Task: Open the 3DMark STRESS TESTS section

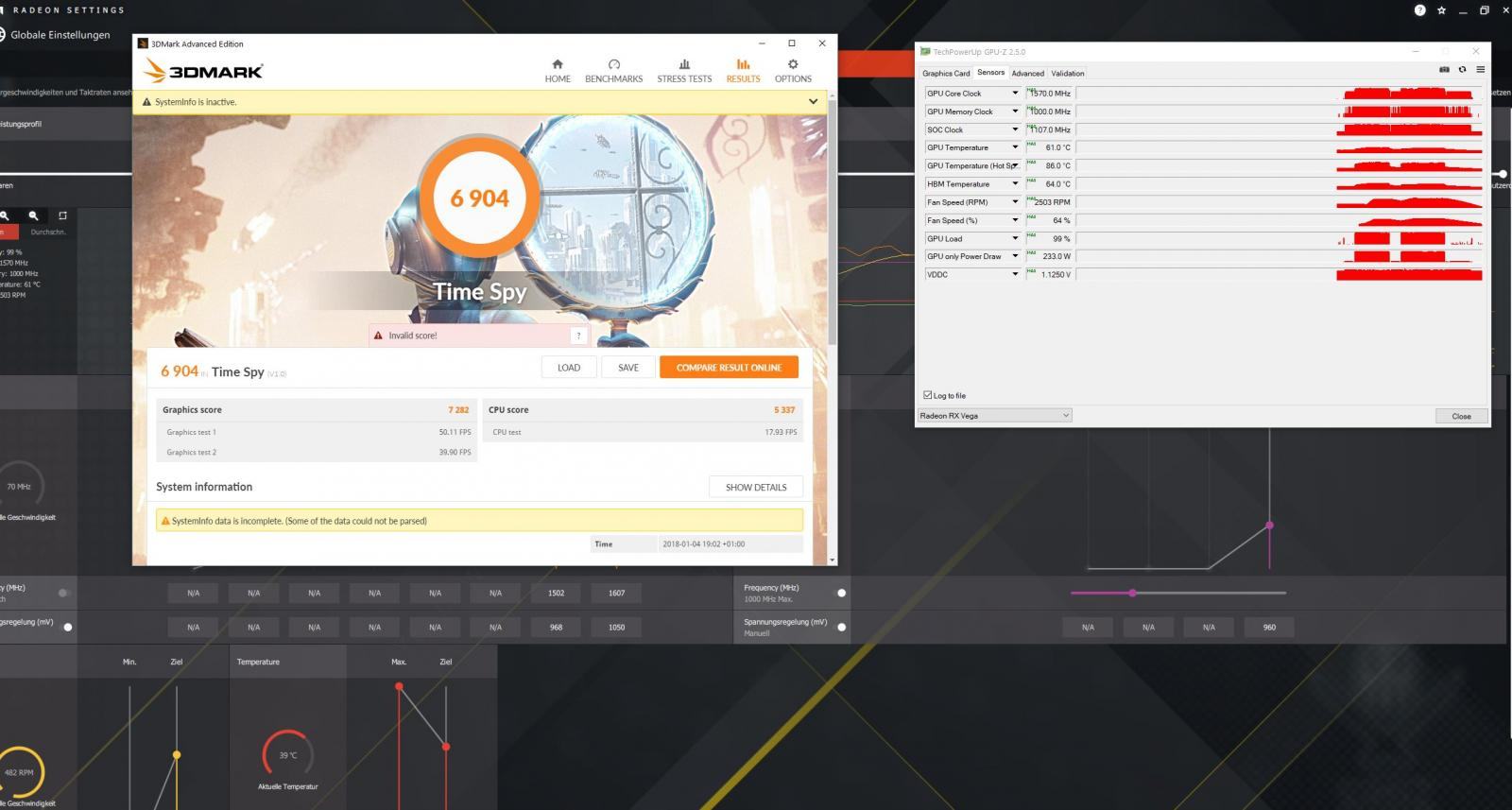Action: click(684, 71)
